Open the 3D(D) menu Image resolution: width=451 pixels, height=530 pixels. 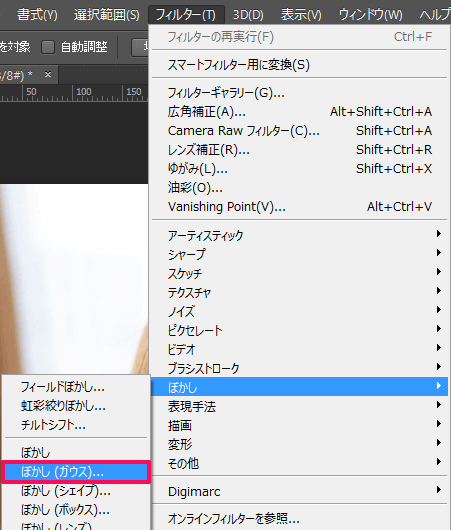click(248, 15)
